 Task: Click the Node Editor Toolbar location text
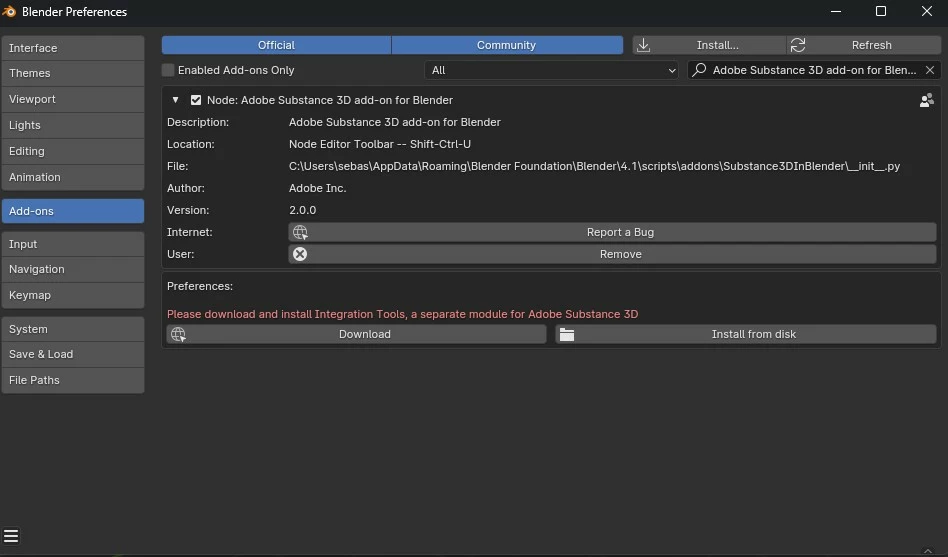pos(380,145)
